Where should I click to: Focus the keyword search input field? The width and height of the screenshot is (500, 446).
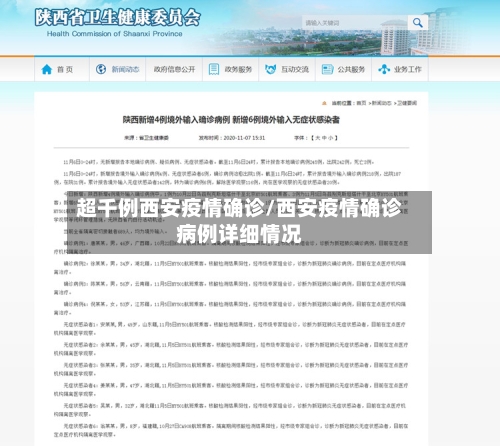pyautogui.click(x=355, y=23)
